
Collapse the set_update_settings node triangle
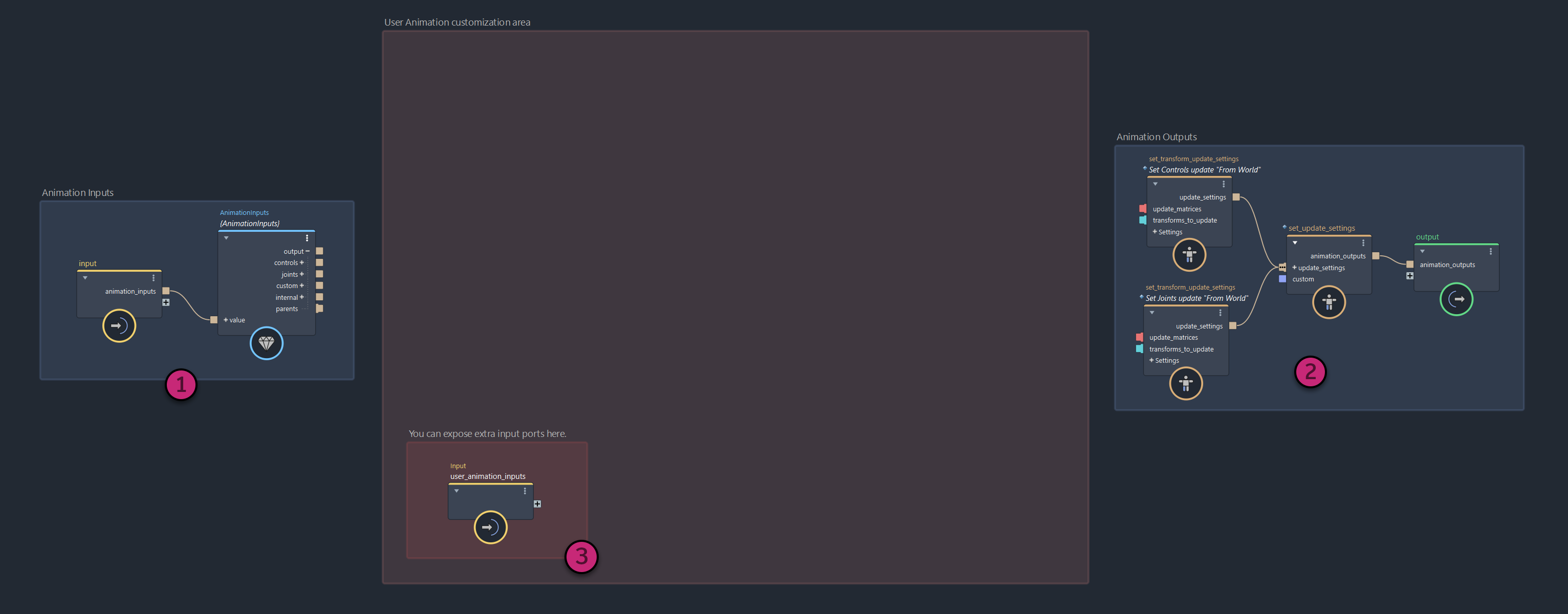point(1295,243)
